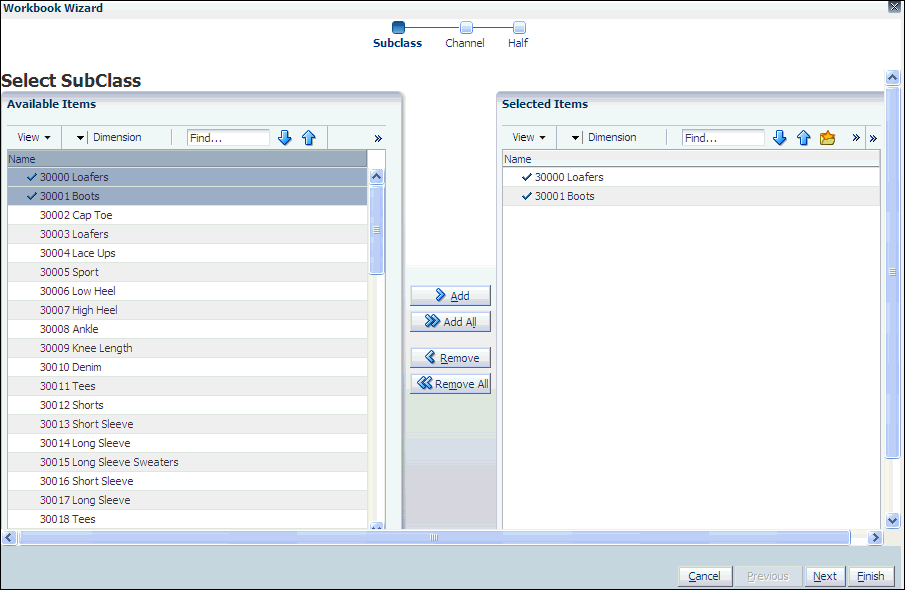
Task: Click the Finish button
Action: click(x=871, y=576)
